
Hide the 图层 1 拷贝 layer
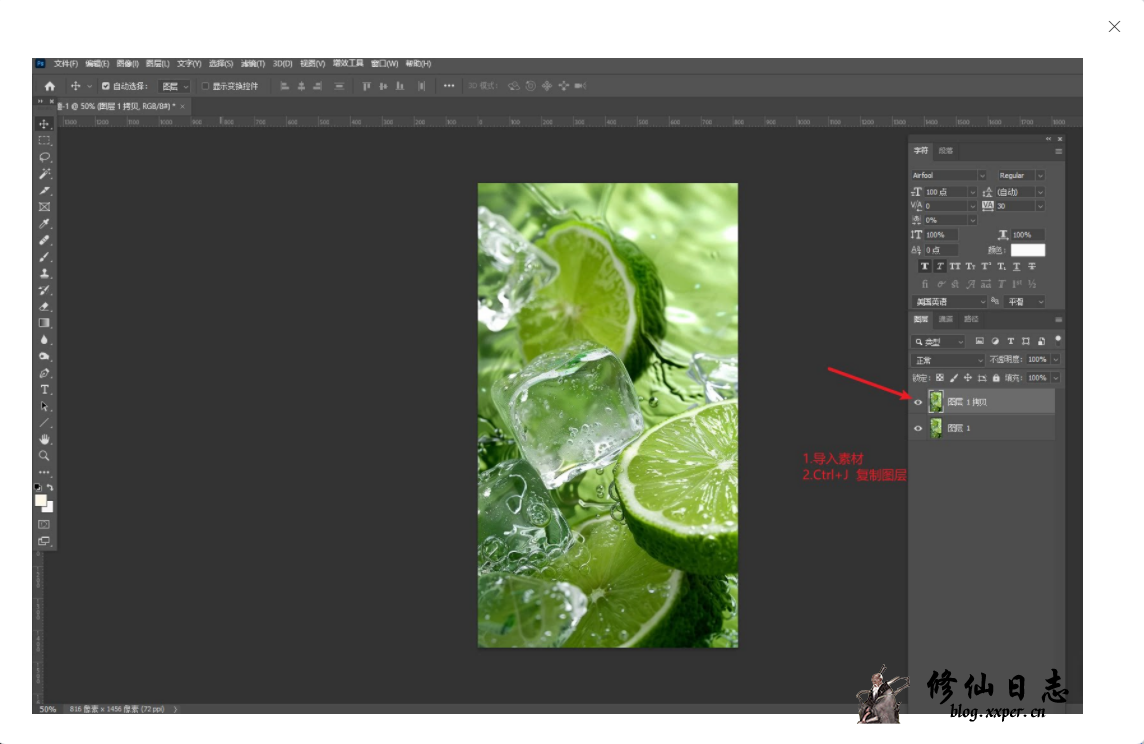[918, 402]
